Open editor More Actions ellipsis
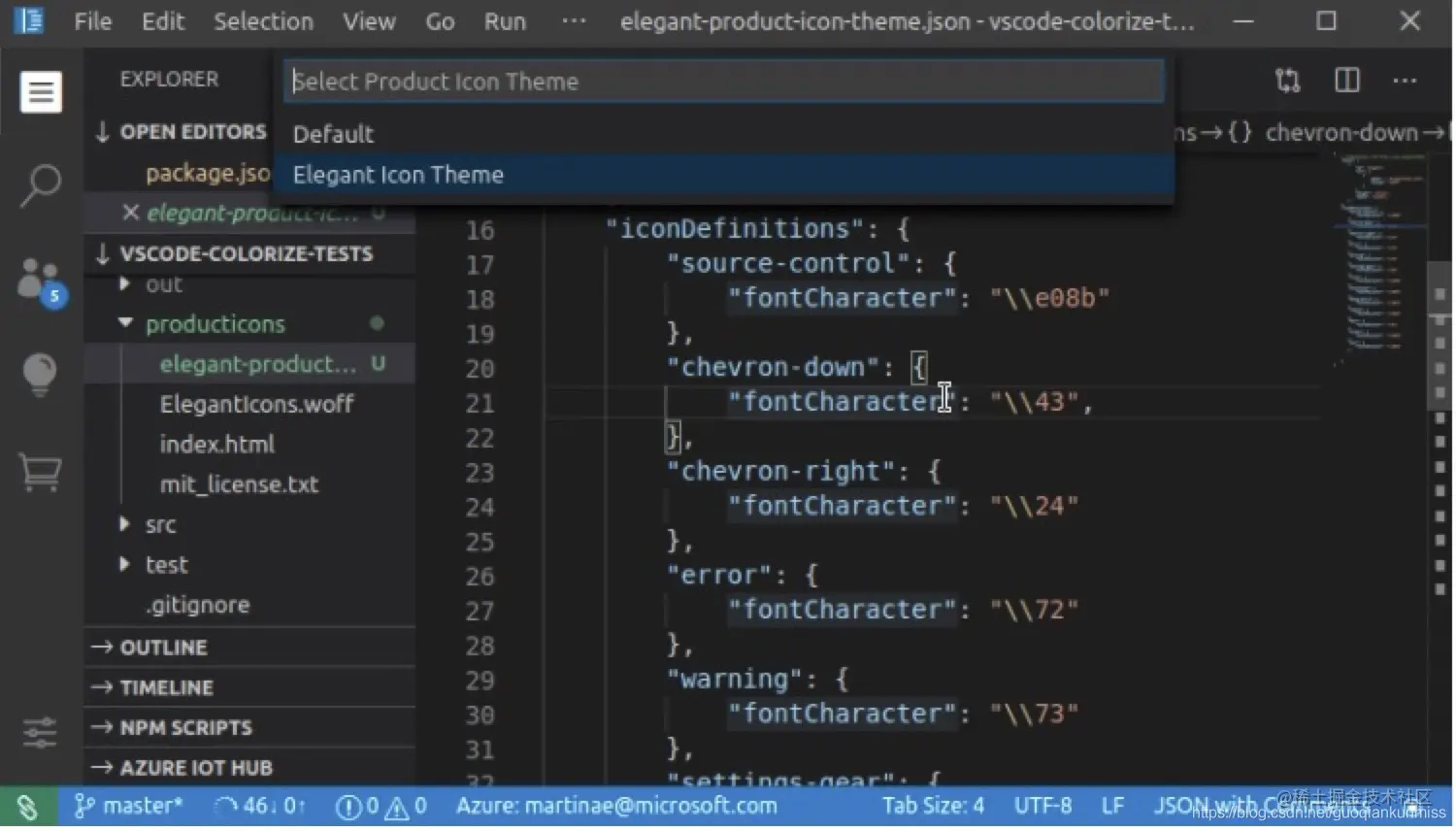 tap(1405, 81)
